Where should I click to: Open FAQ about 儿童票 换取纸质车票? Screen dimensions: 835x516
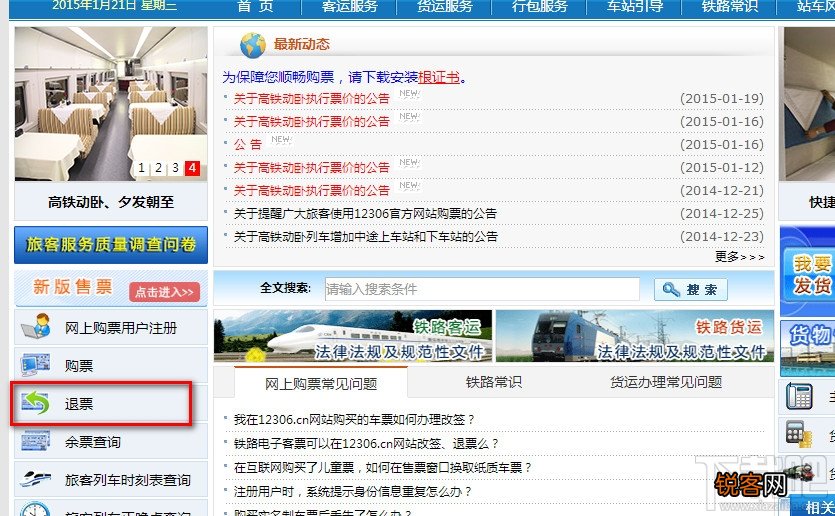point(383,468)
